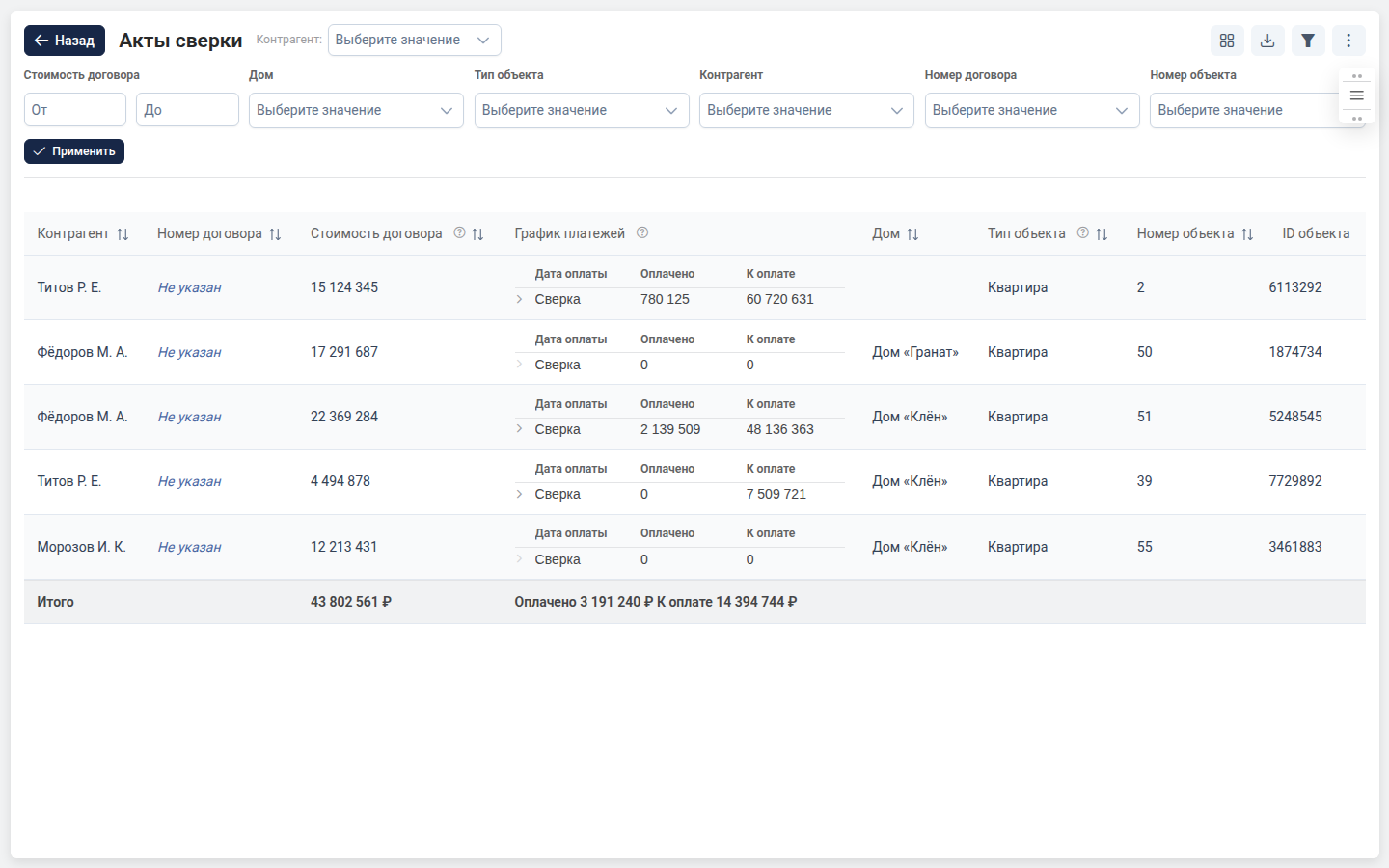
Task: Click the От minimum cost input field
Action: [x=75, y=110]
